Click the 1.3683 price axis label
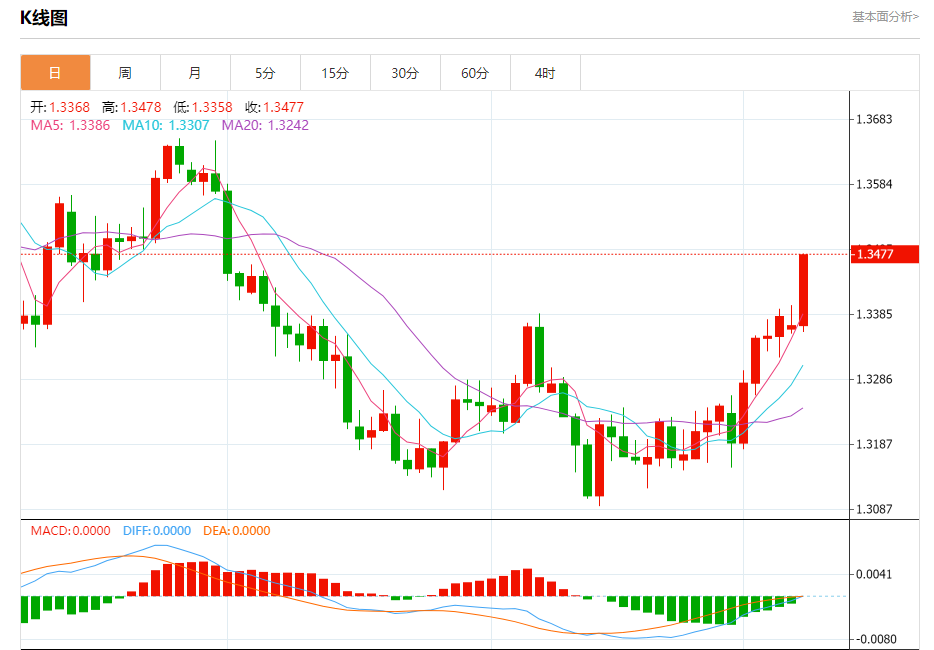This screenshot has height=650, width=934. click(874, 119)
